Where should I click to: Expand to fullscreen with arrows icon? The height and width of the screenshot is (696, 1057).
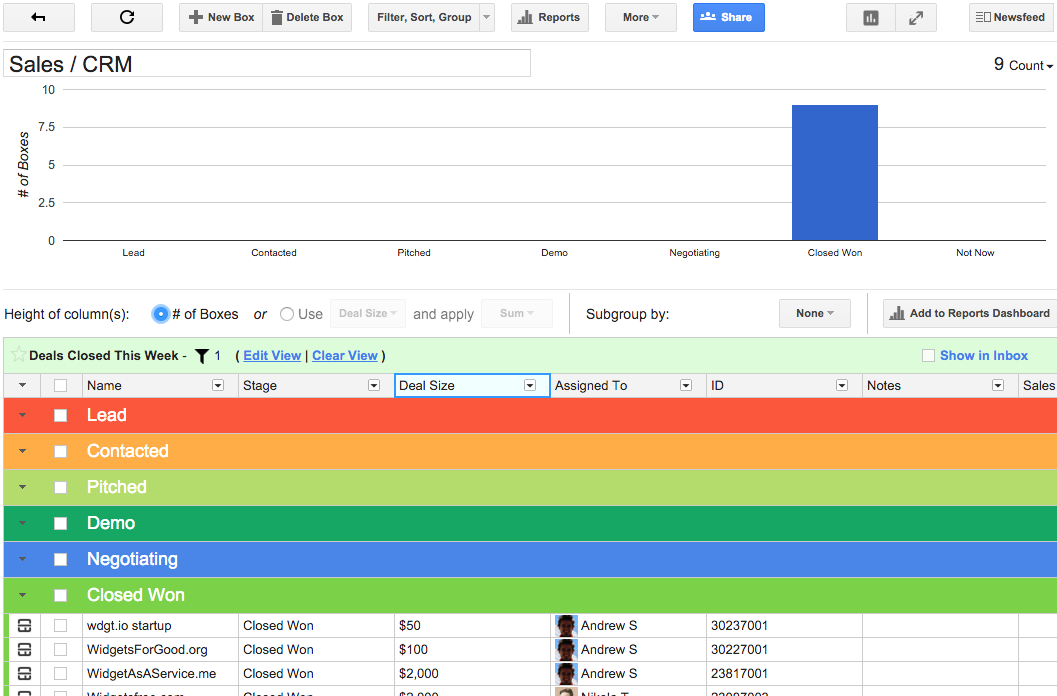pyautogui.click(x=915, y=18)
